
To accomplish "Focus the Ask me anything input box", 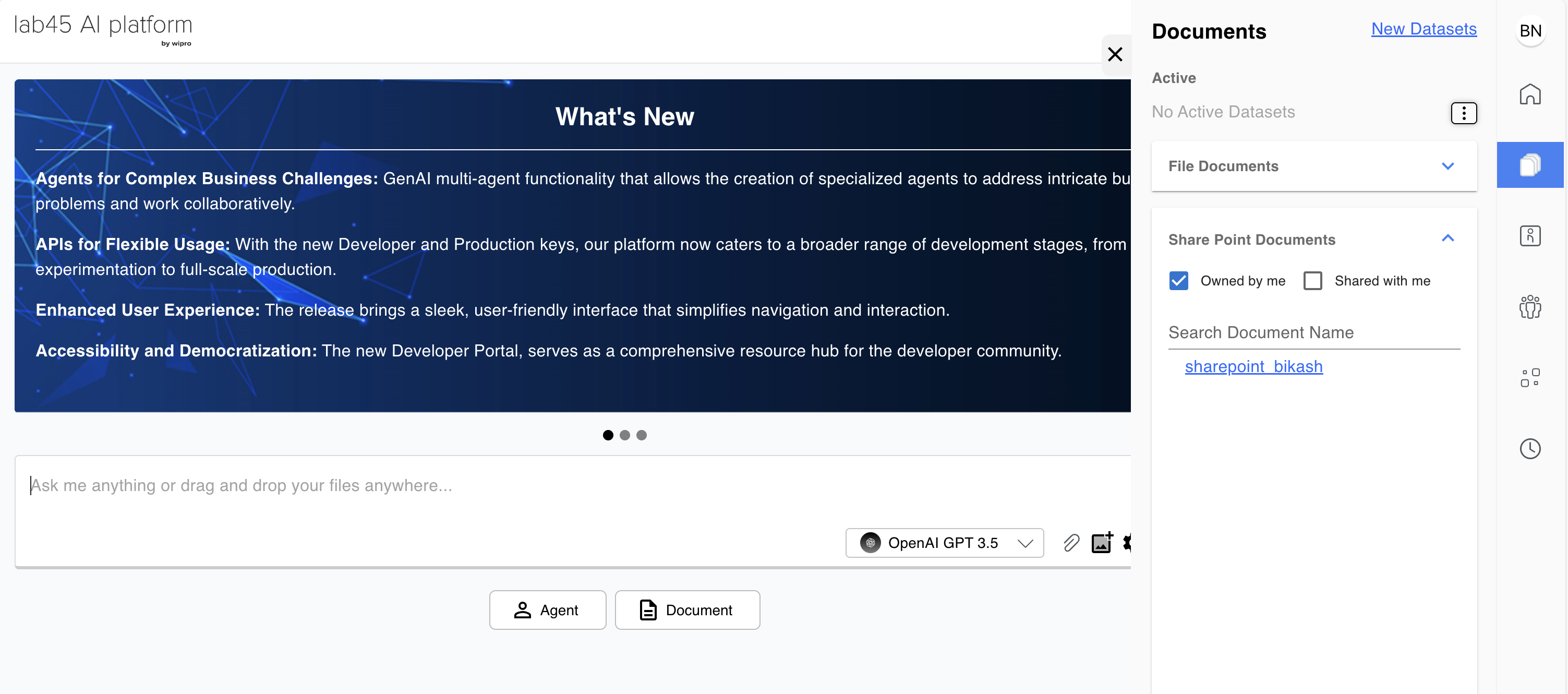I will [572, 486].
